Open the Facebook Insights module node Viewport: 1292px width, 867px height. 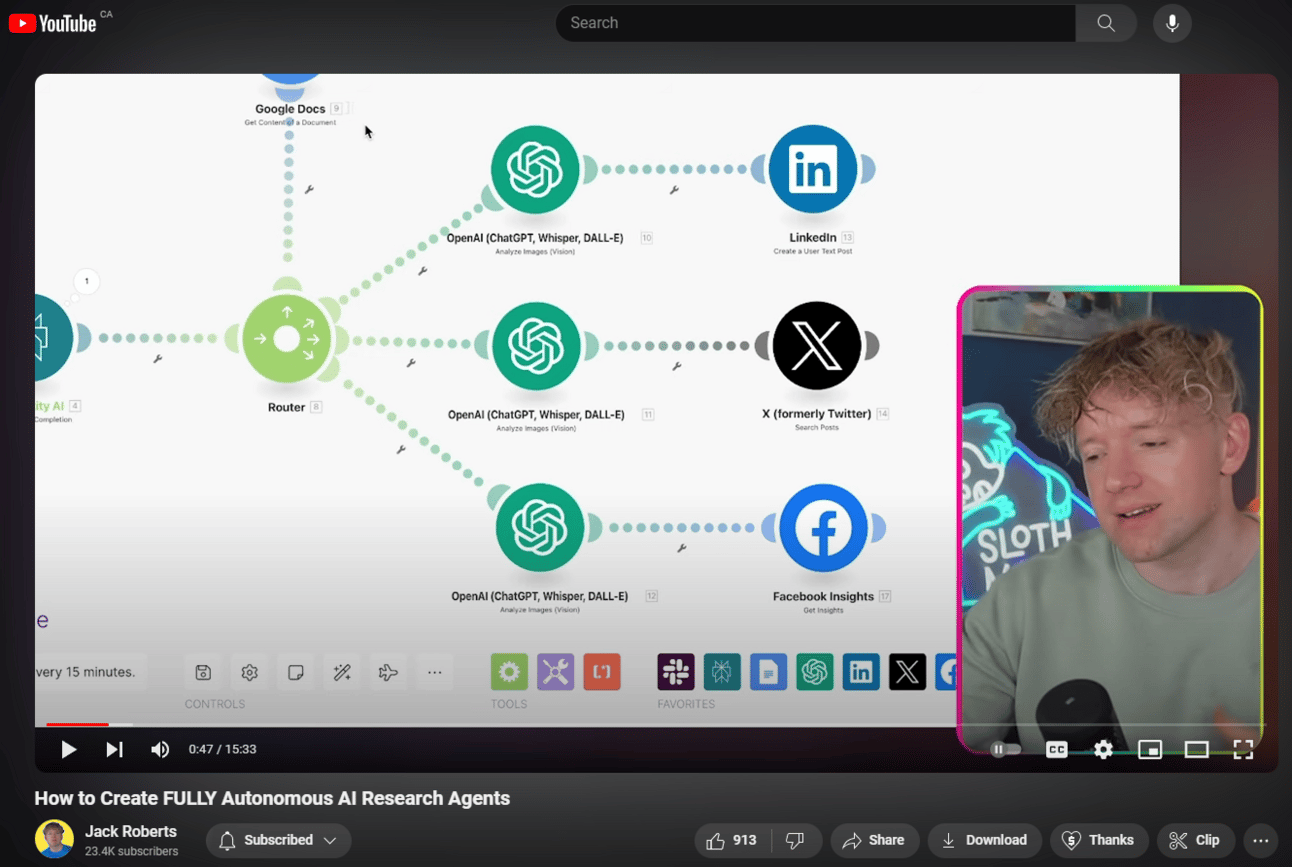(823, 528)
